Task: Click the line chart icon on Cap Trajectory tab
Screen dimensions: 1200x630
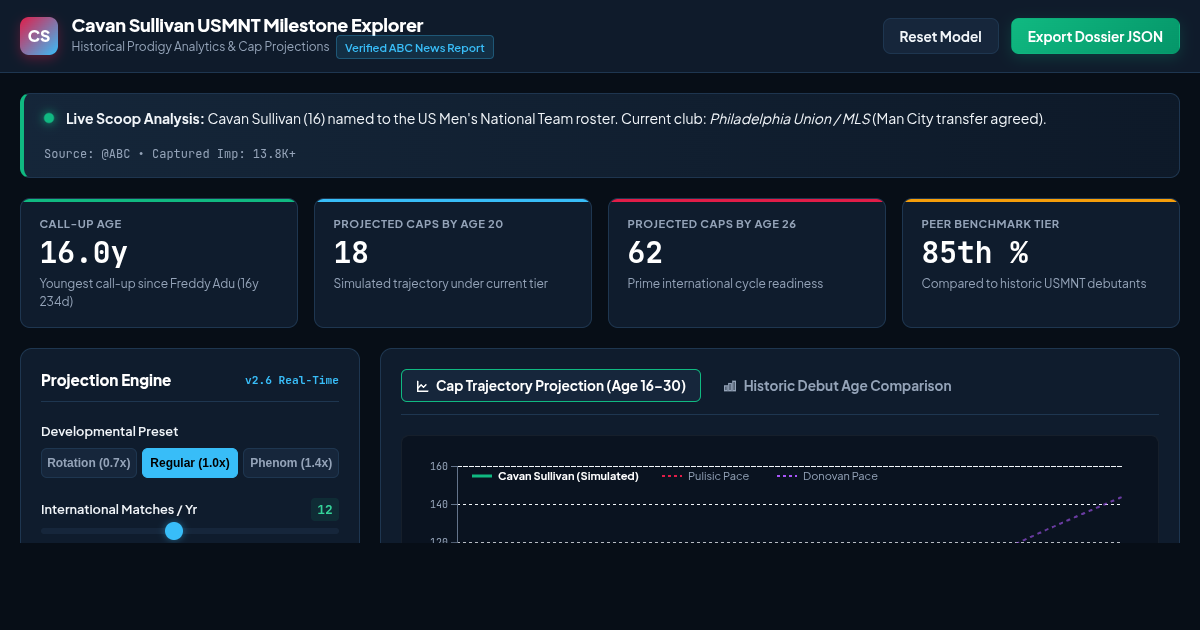Action: (423, 386)
